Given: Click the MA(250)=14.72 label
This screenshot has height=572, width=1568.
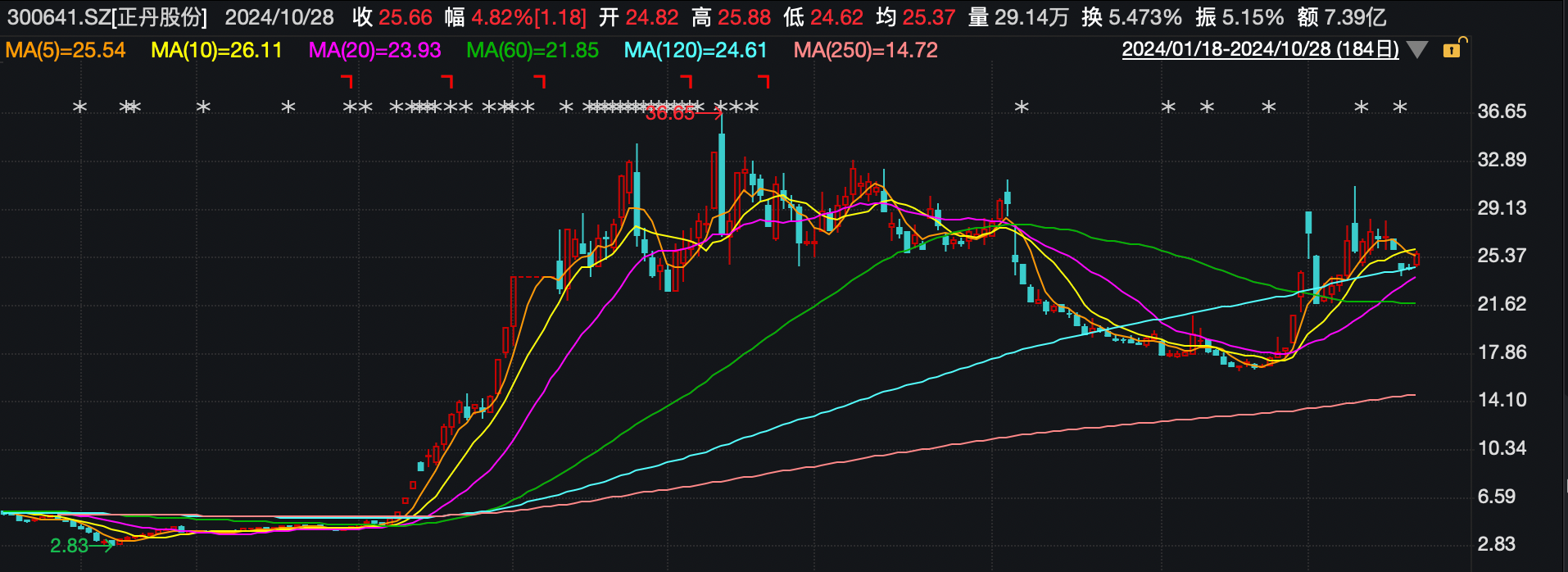Looking at the screenshot, I should click(865, 50).
